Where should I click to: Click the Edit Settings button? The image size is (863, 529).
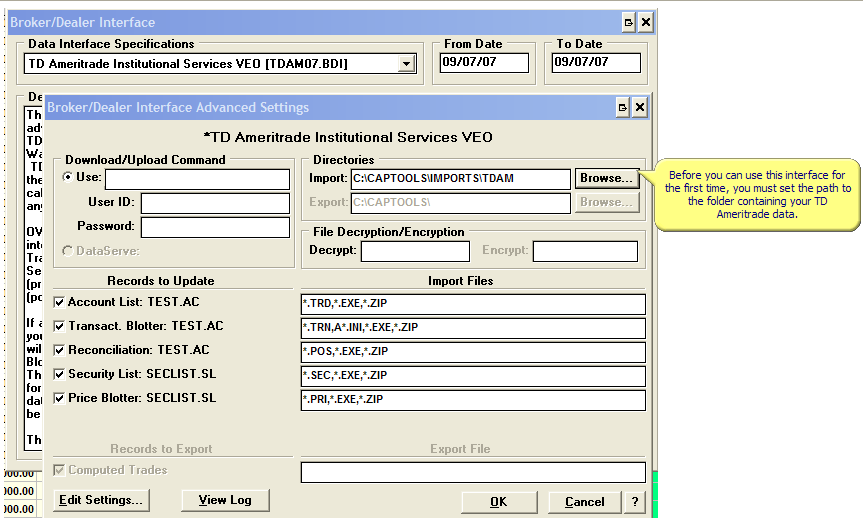point(101,500)
